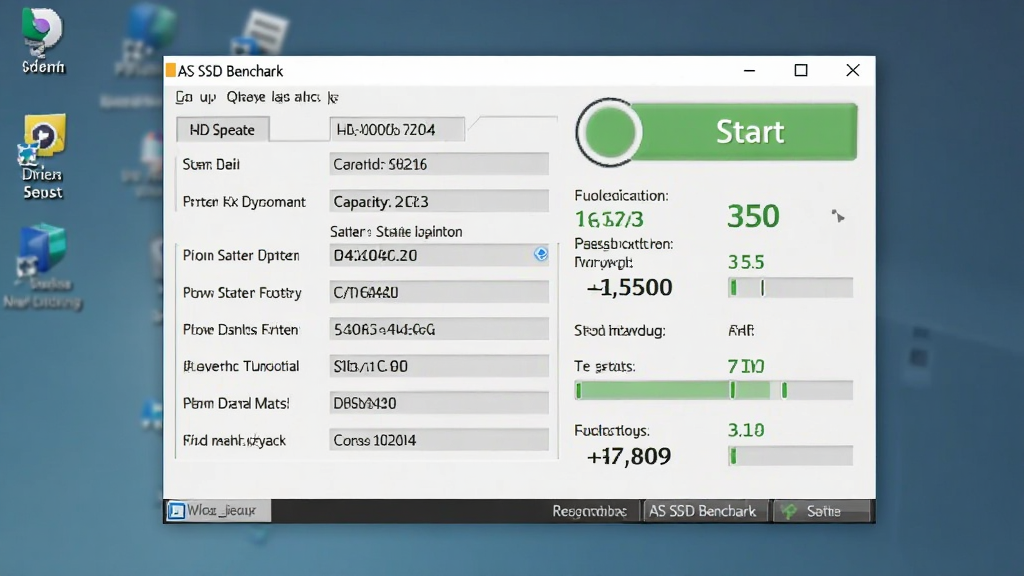The image size is (1024, 576).
Task: Click the HD-0000b 7204 field
Action: (x=397, y=129)
